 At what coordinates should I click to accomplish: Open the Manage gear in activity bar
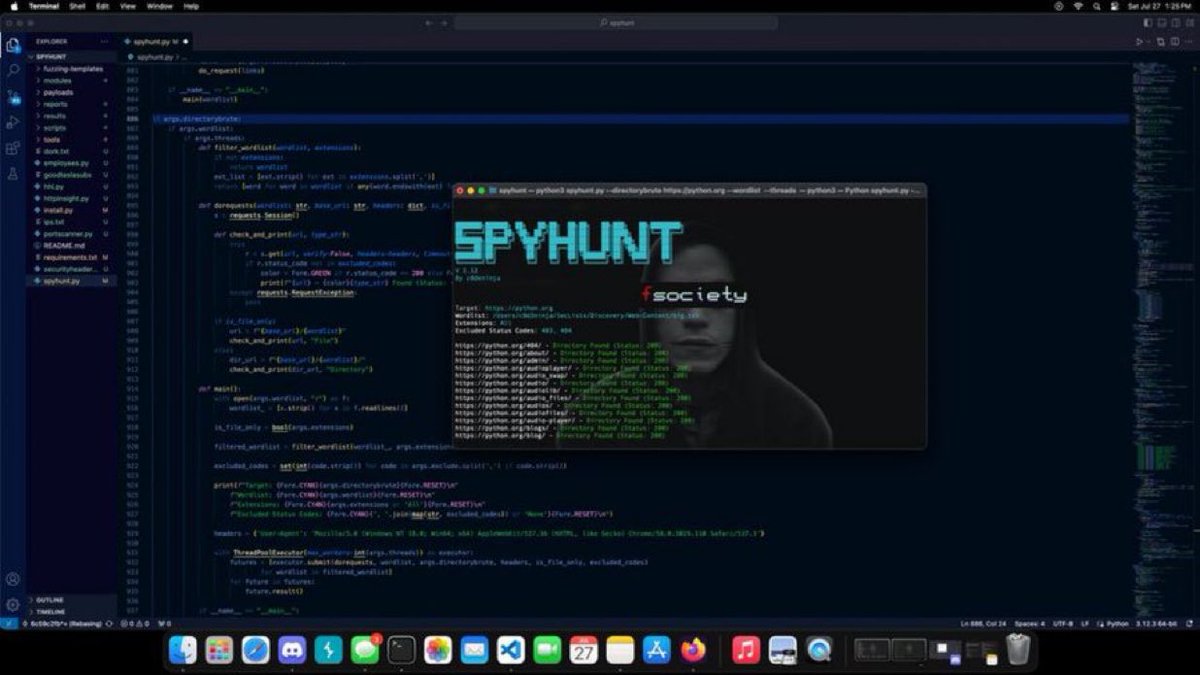(12, 604)
